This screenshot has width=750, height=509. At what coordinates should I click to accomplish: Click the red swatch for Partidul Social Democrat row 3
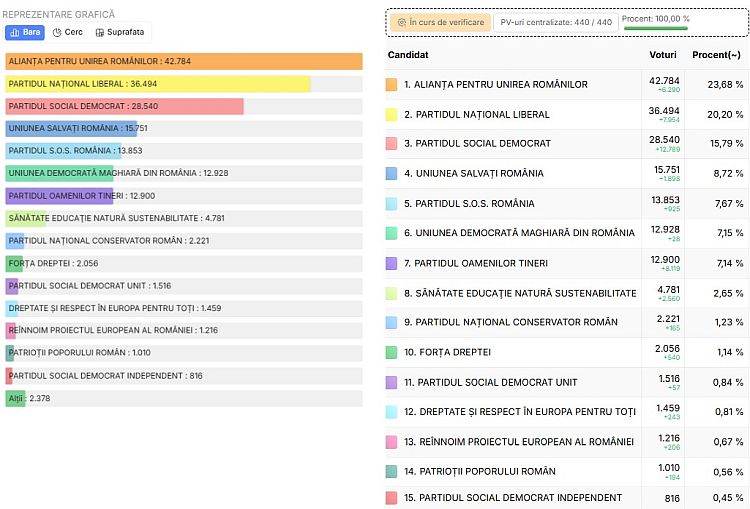tap(391, 144)
